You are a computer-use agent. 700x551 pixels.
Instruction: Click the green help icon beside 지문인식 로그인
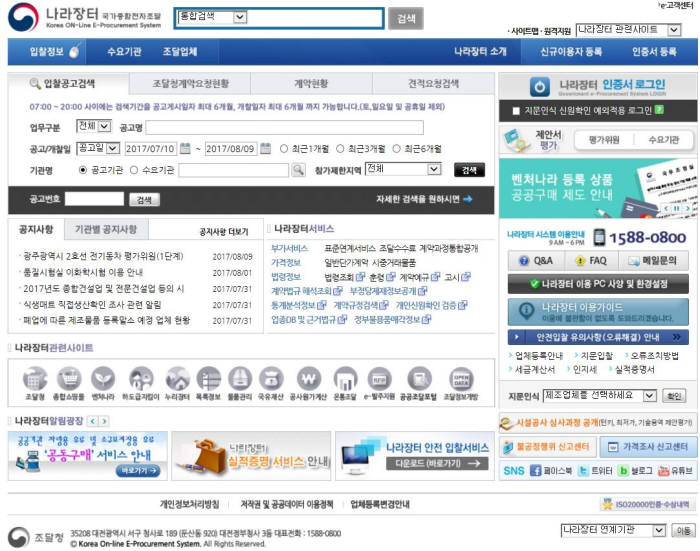tap(659, 109)
